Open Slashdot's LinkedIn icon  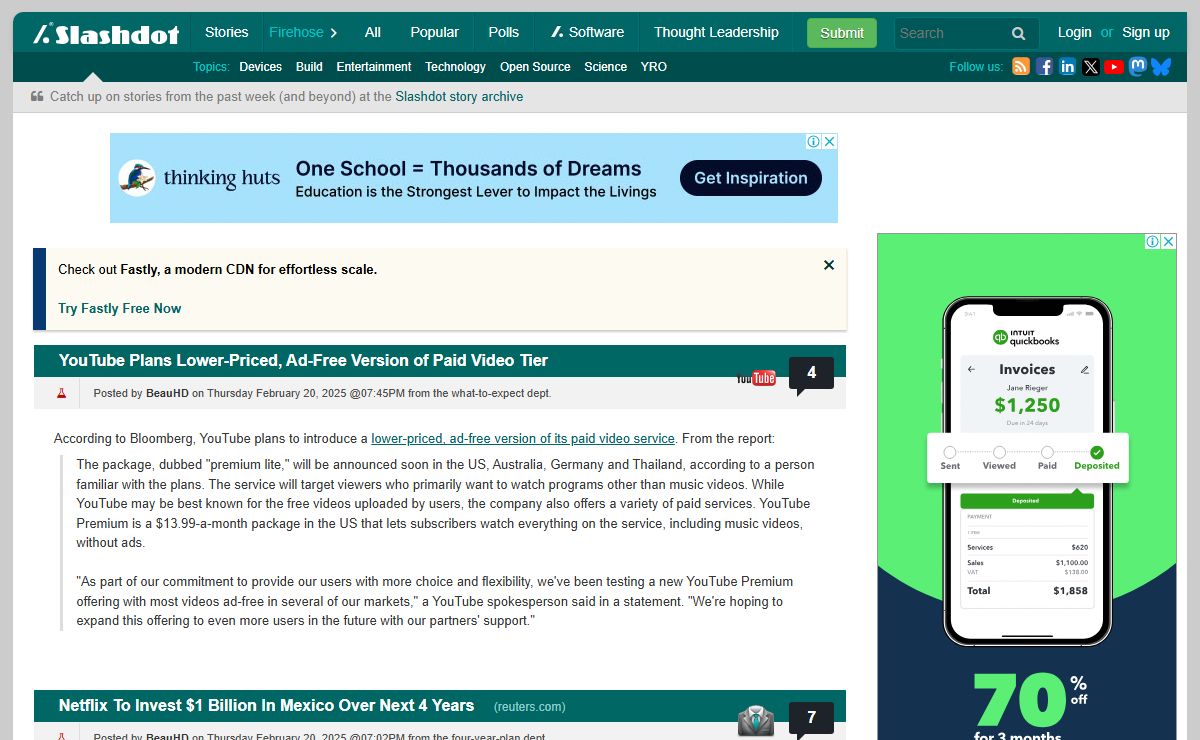[1067, 67]
